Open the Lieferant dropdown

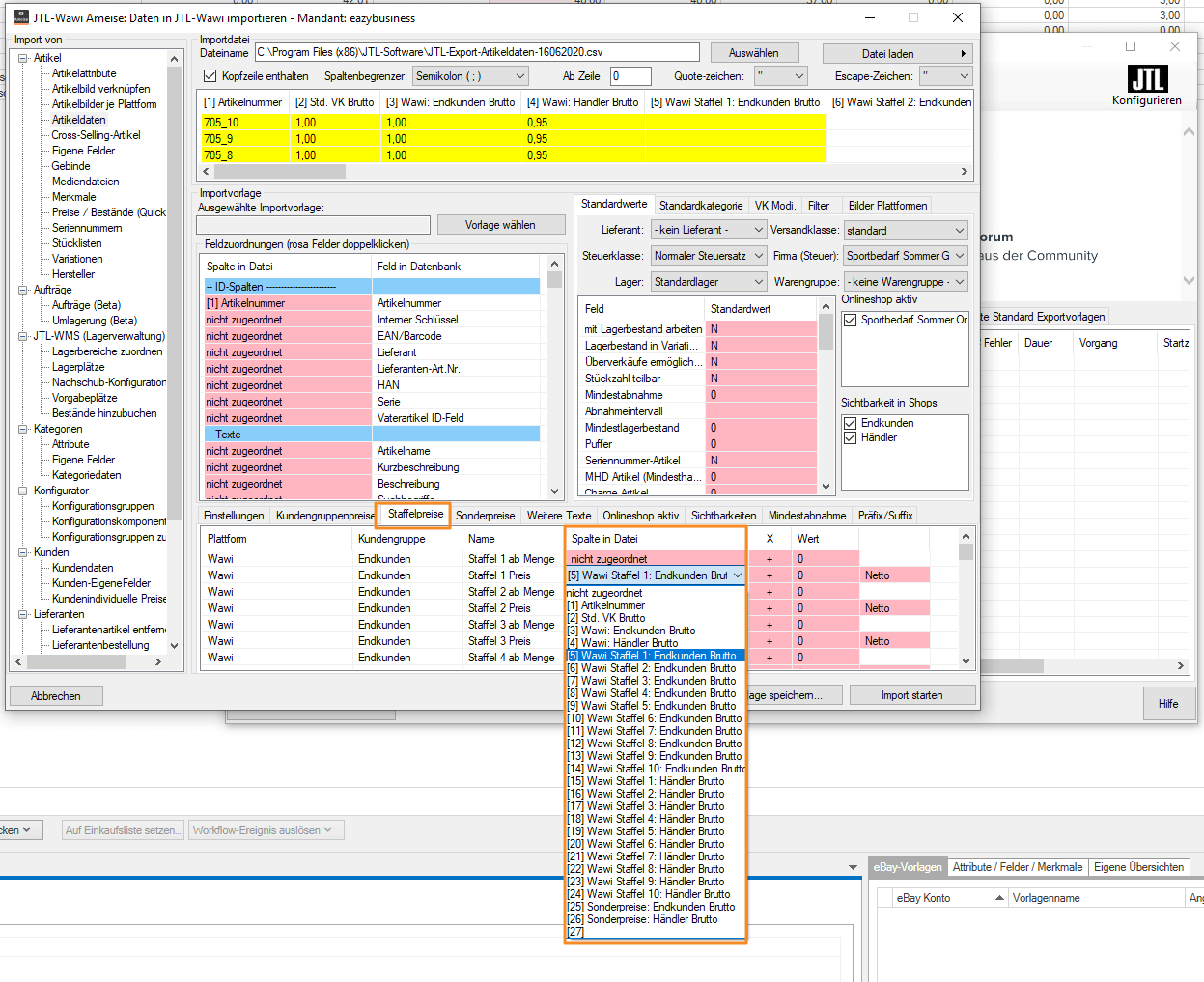[x=709, y=230]
